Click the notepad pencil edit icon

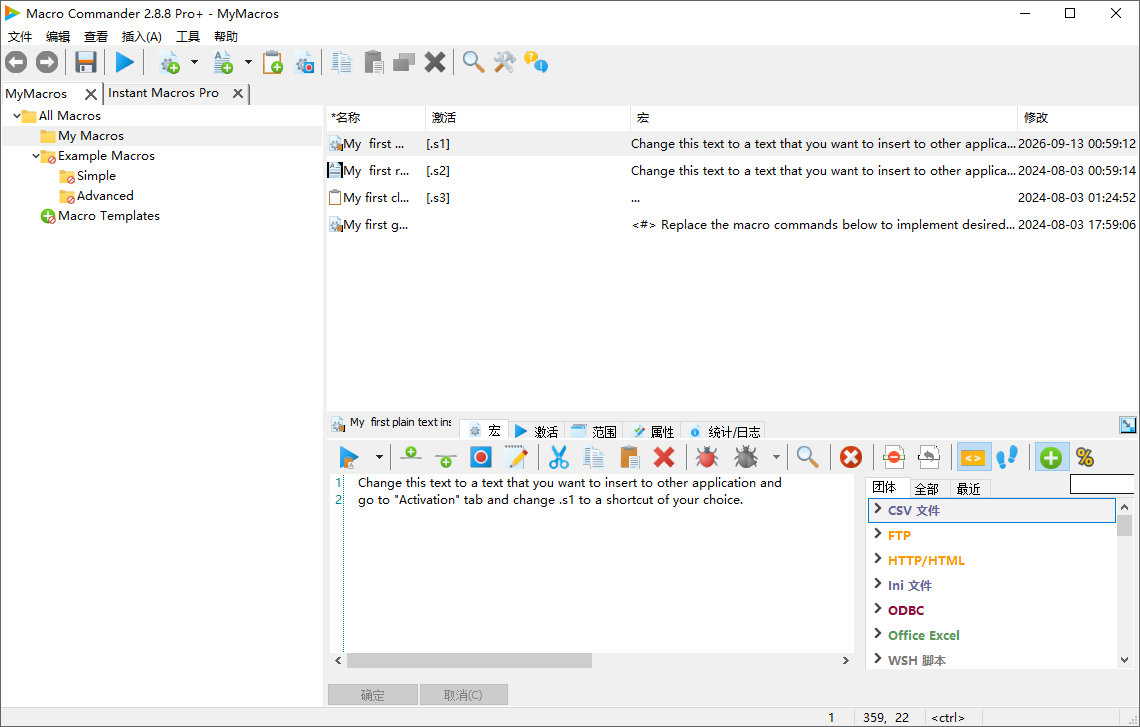click(516, 457)
